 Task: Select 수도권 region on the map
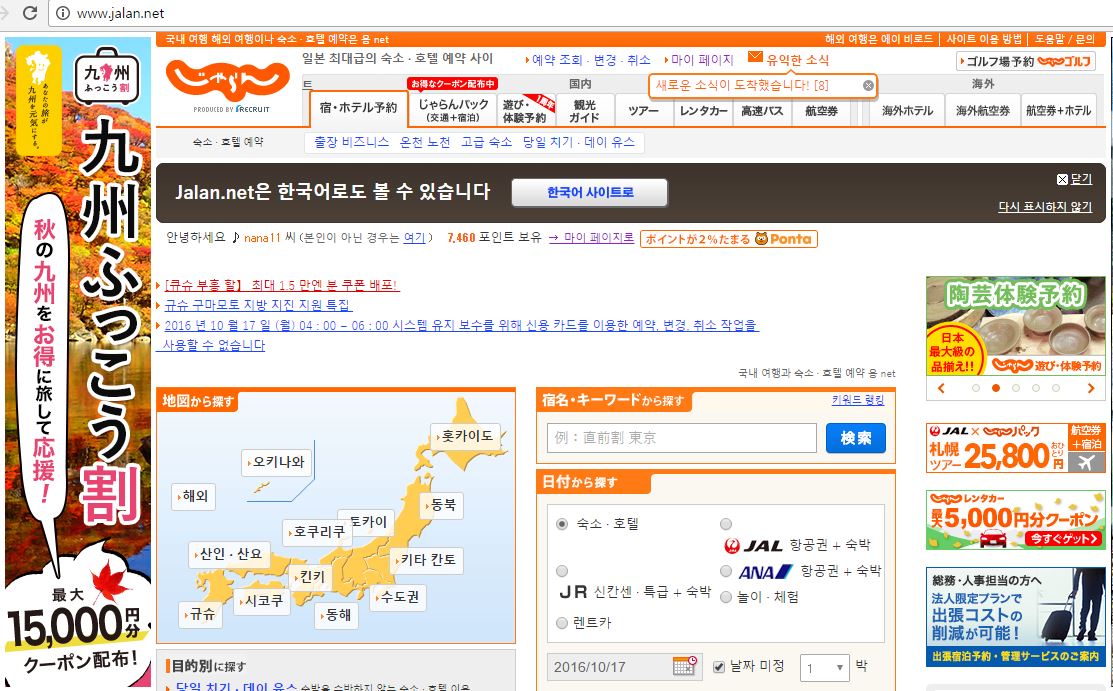point(398,597)
